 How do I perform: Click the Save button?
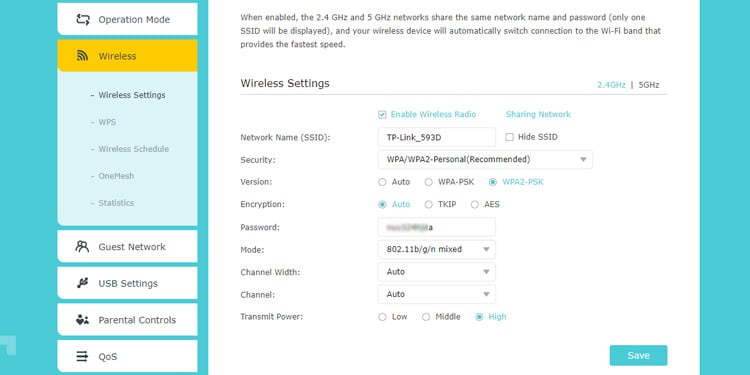click(x=638, y=355)
